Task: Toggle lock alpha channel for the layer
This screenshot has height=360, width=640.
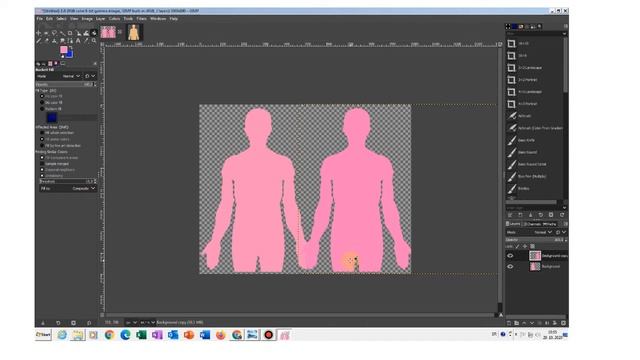Action: click(532, 247)
